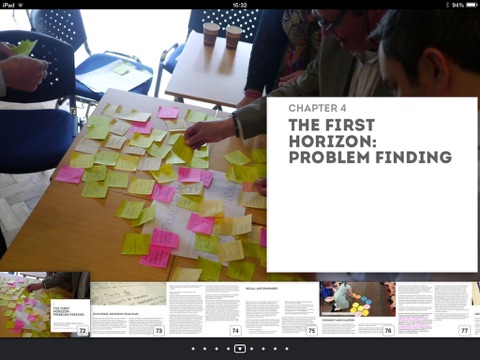Jump to page 74 thumbnail
This screenshot has width=480, height=360.
coord(205,309)
